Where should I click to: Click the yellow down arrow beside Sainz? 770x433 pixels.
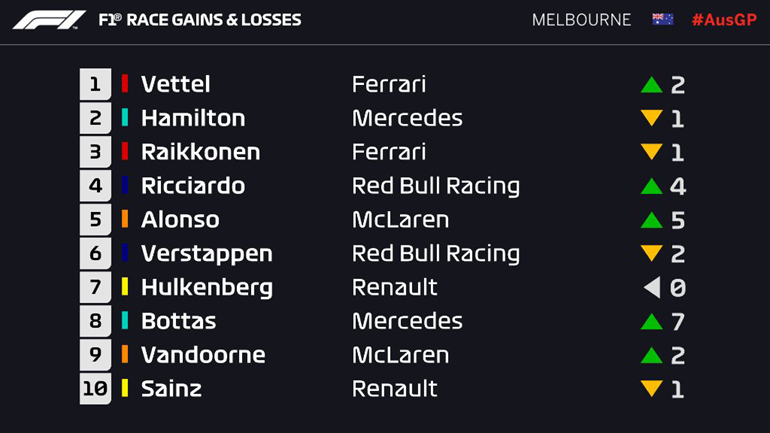(x=652, y=390)
